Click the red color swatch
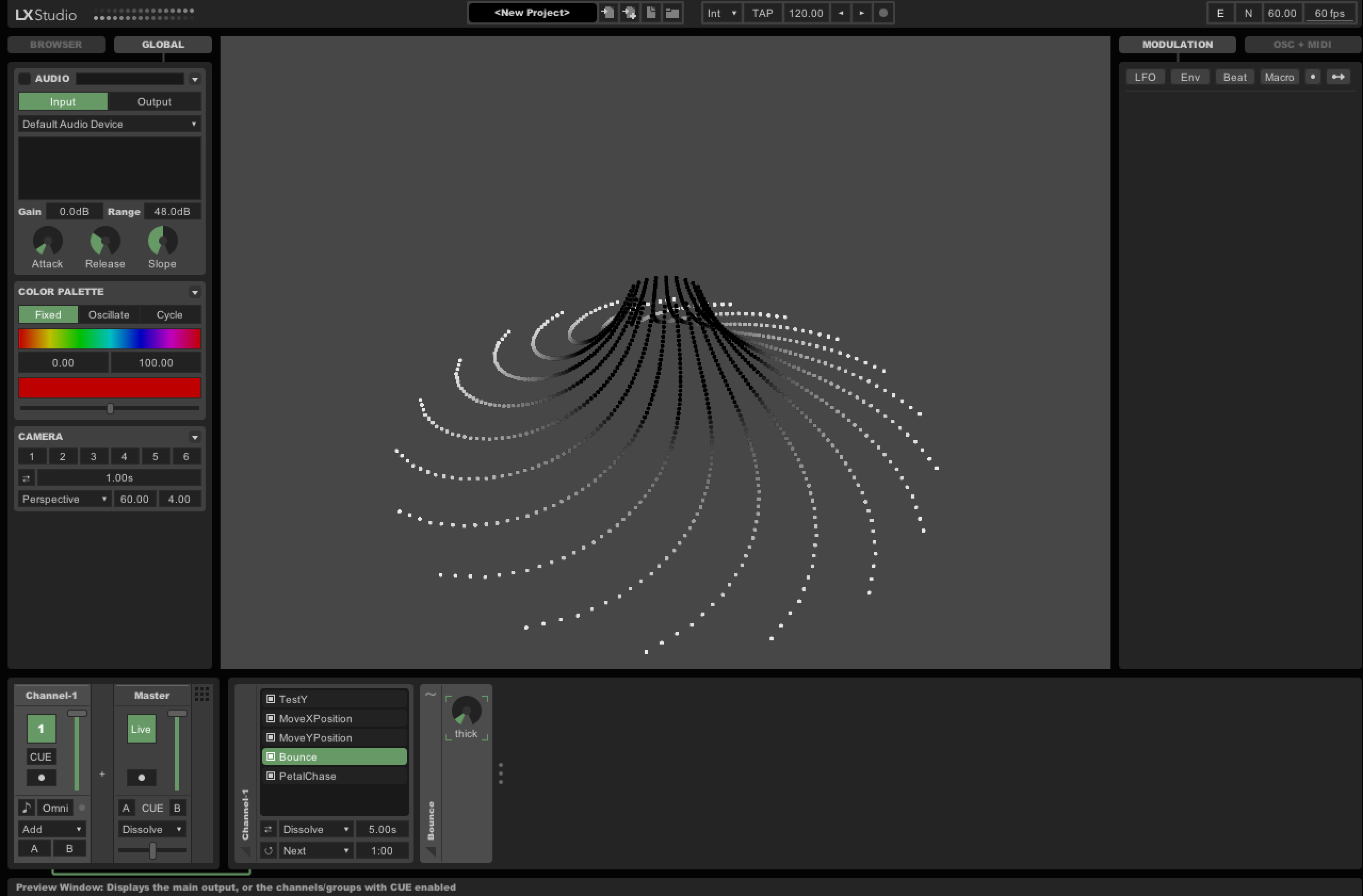The image size is (1363, 896). pyautogui.click(x=109, y=388)
